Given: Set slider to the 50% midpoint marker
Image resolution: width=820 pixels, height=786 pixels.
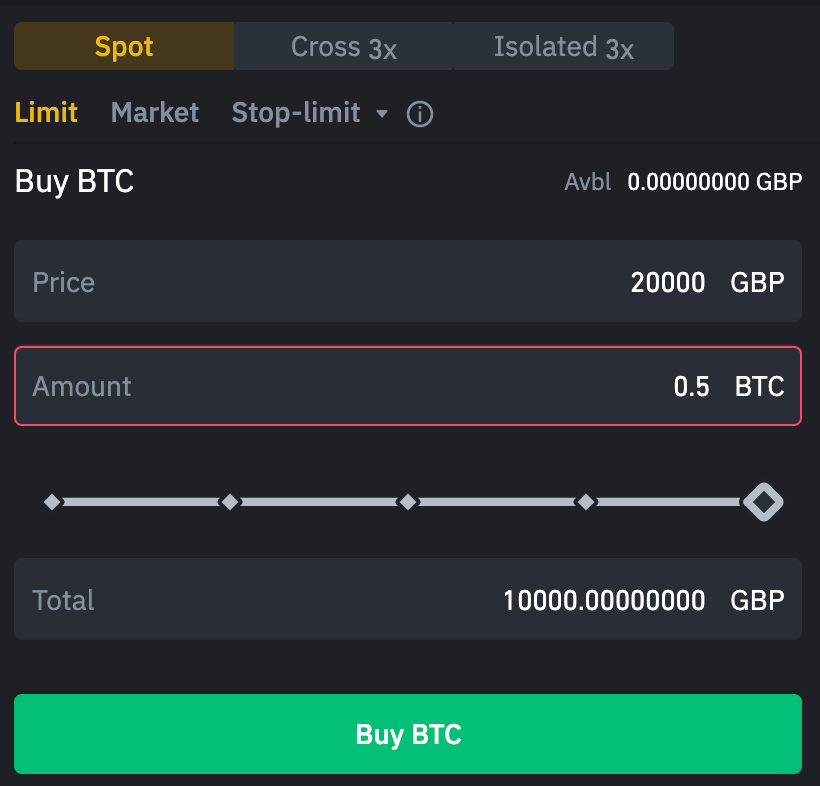Looking at the screenshot, I should pyautogui.click(x=408, y=502).
